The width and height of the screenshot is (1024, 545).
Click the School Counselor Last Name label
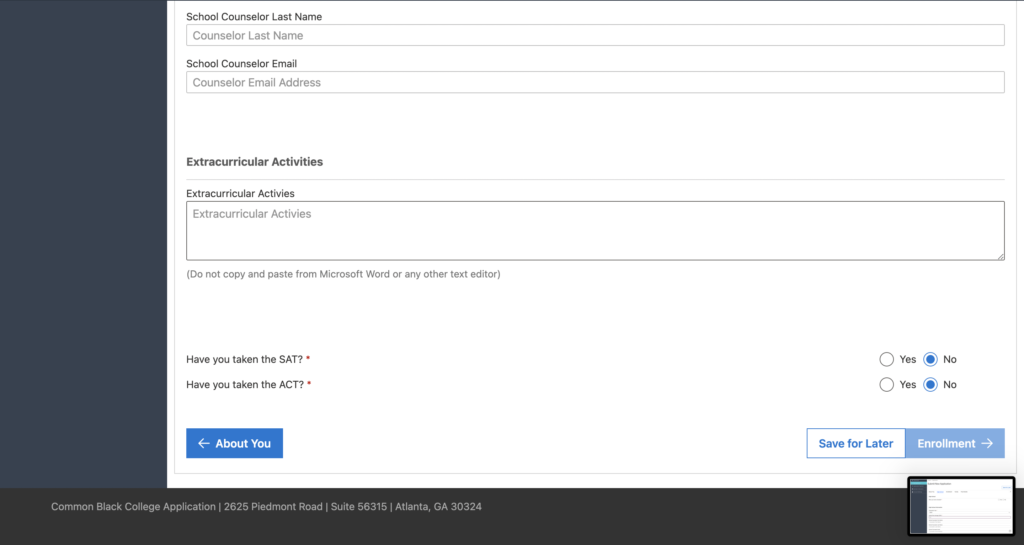click(254, 17)
